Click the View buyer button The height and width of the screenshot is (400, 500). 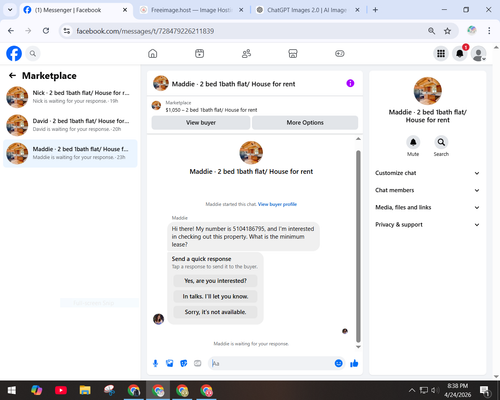click(201, 123)
